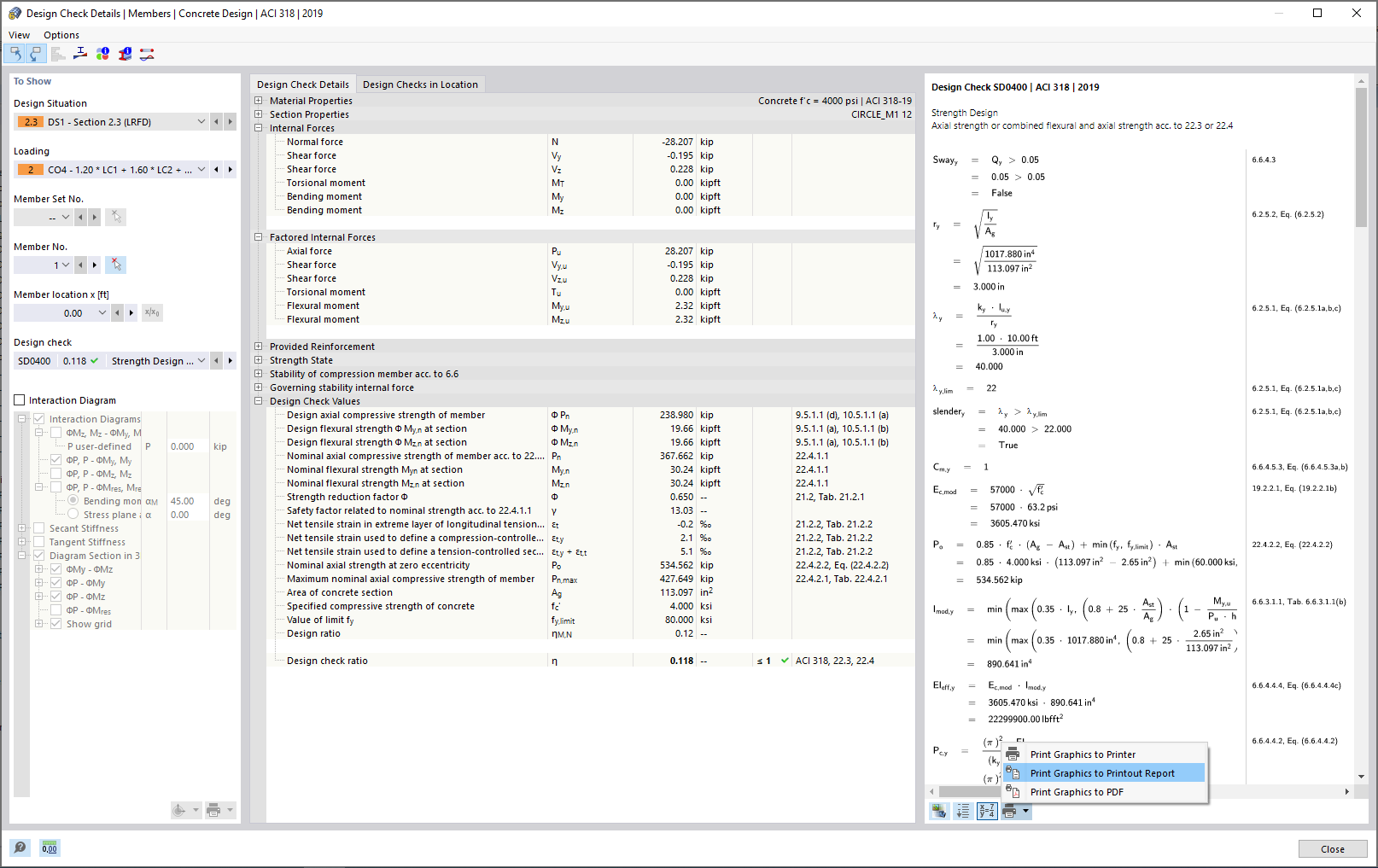Click the colored grid icon under formula panel

pos(939,812)
